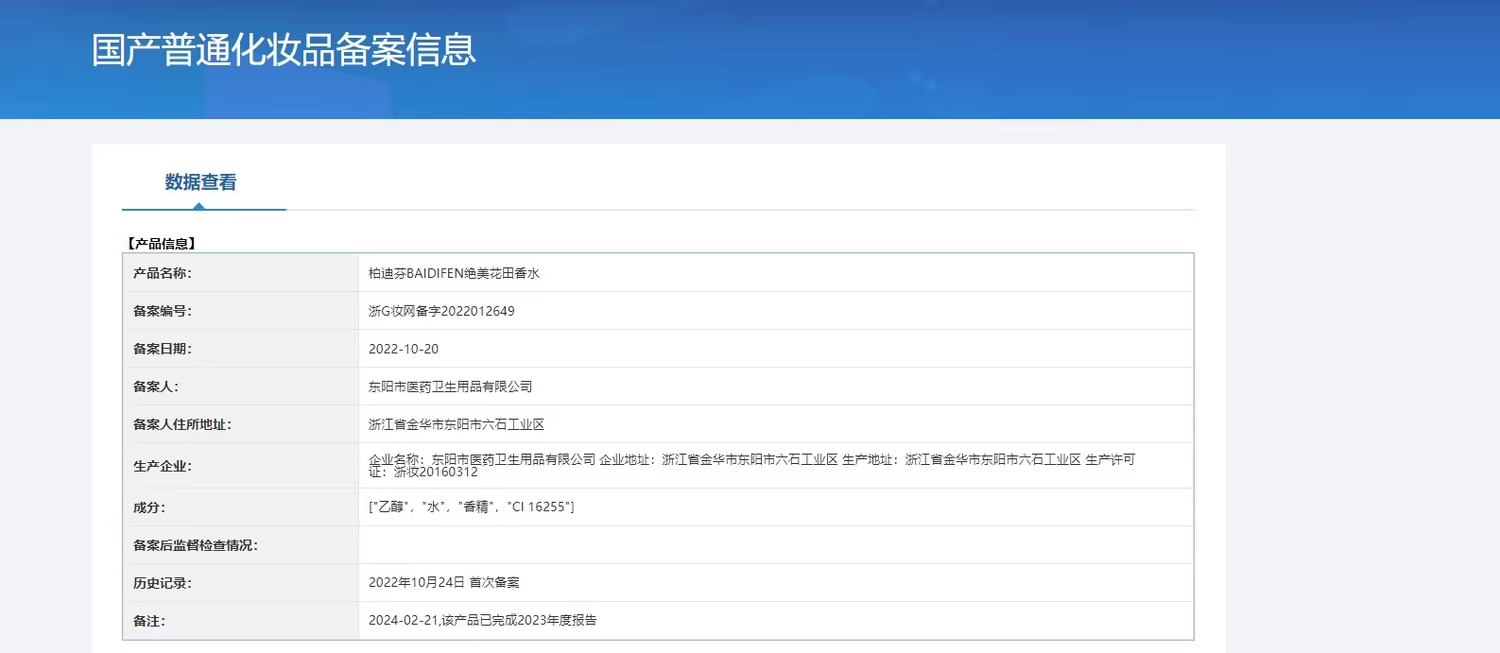Viewport: 1500px width, 653px height.
Task: Click the empty 备案后监督检查情况 value cell
Action: click(775, 545)
